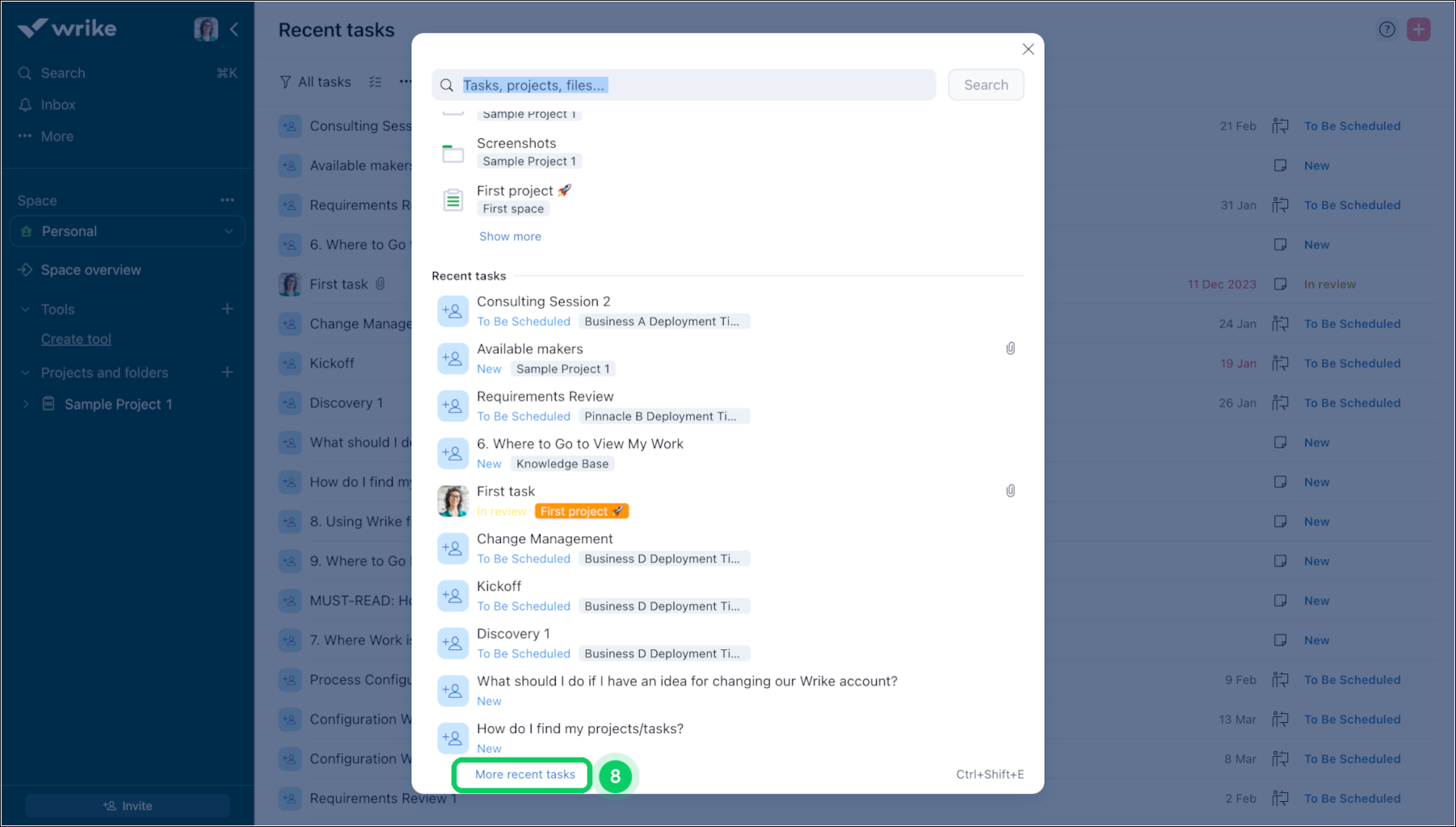This screenshot has height=827, width=1456.
Task: Click the paperclip icon on First task row
Action: pos(1010,490)
